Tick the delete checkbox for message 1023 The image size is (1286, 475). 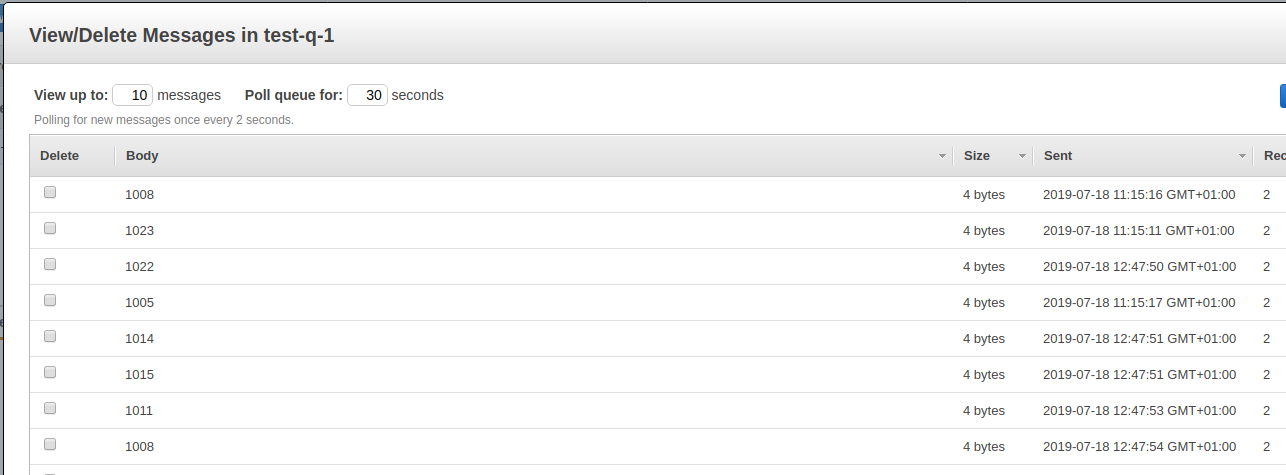(x=50, y=229)
